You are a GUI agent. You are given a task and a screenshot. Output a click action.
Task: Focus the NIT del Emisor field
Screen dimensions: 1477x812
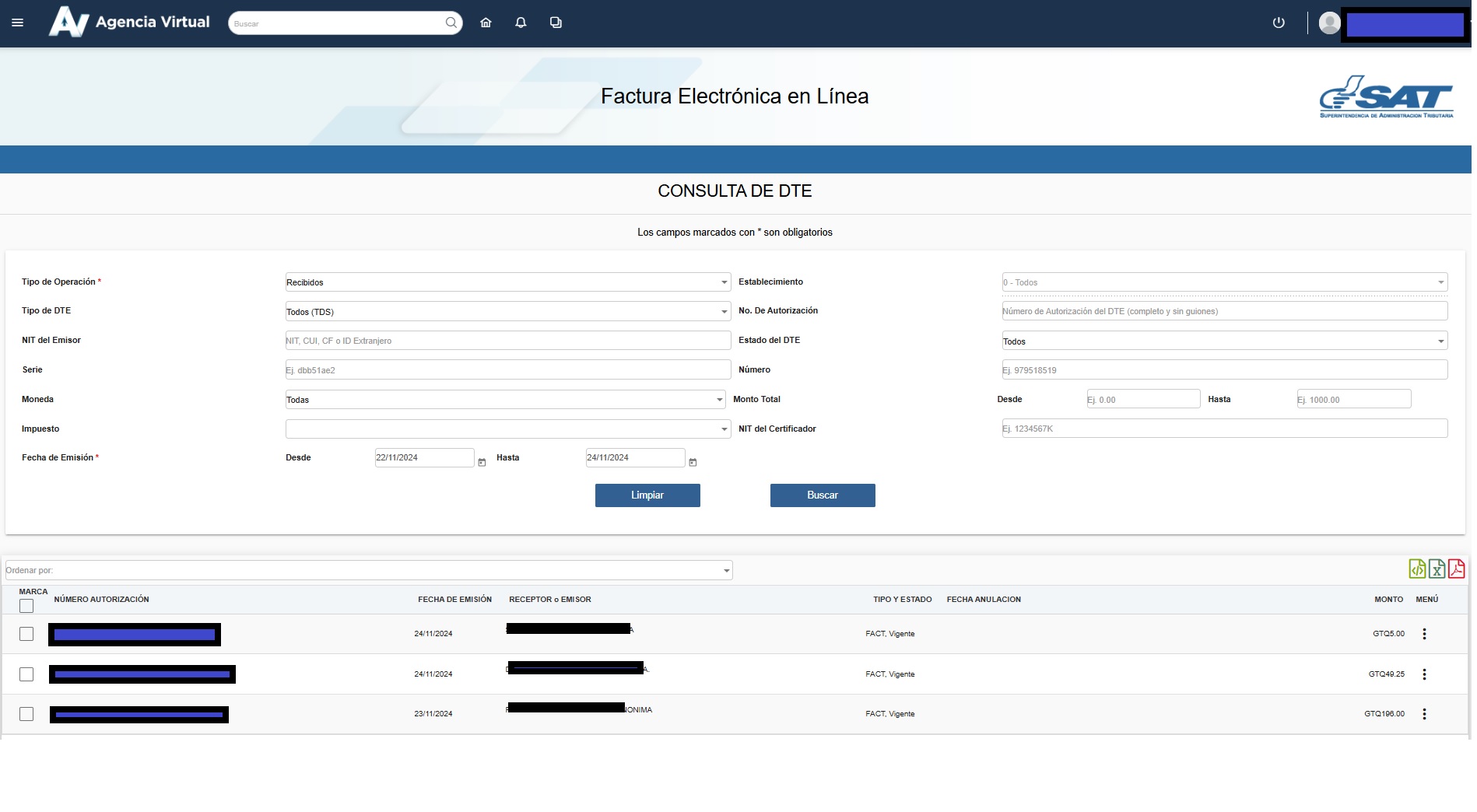point(507,341)
